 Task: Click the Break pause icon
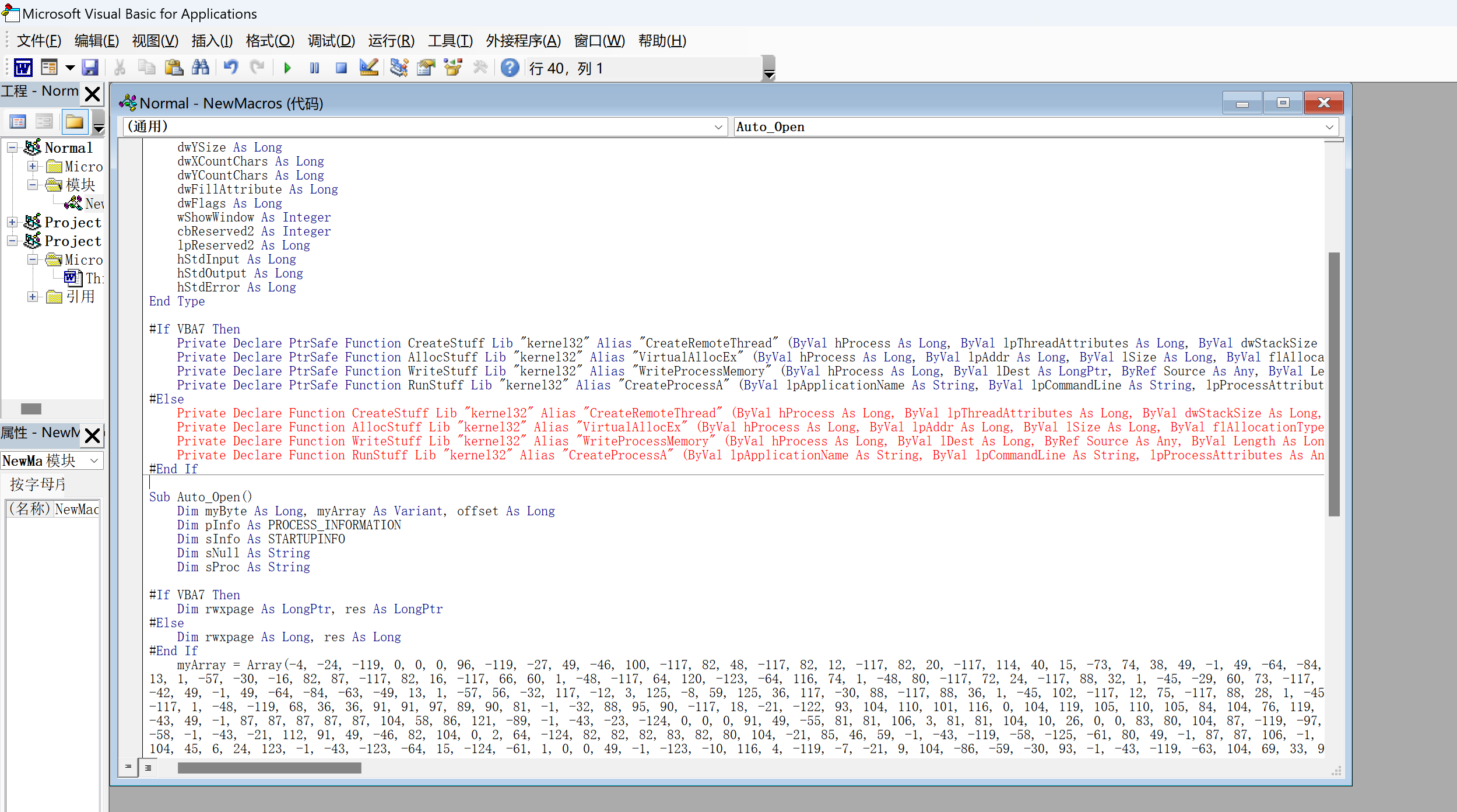coord(314,68)
